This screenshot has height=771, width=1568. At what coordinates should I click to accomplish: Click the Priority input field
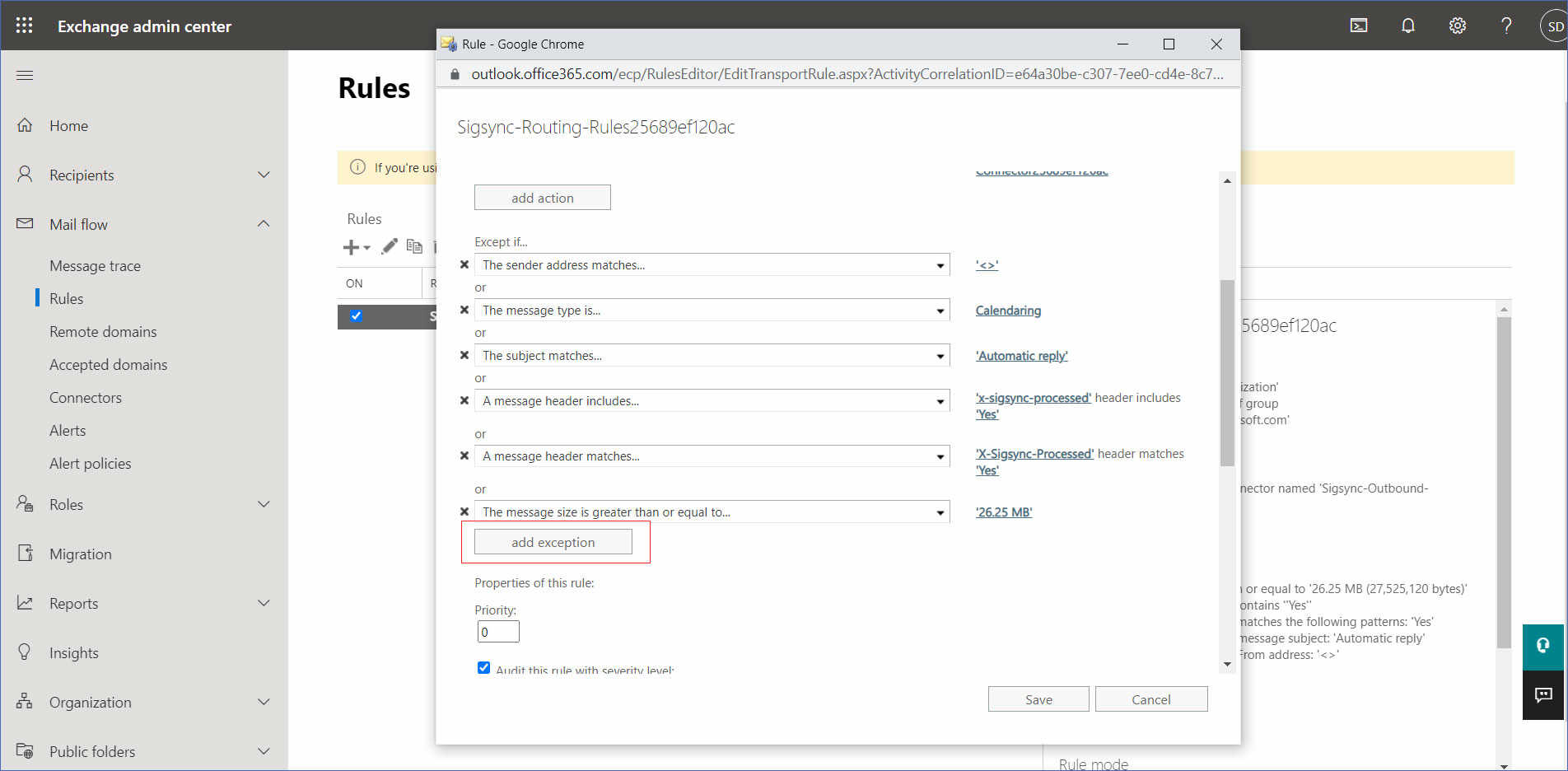(498, 632)
